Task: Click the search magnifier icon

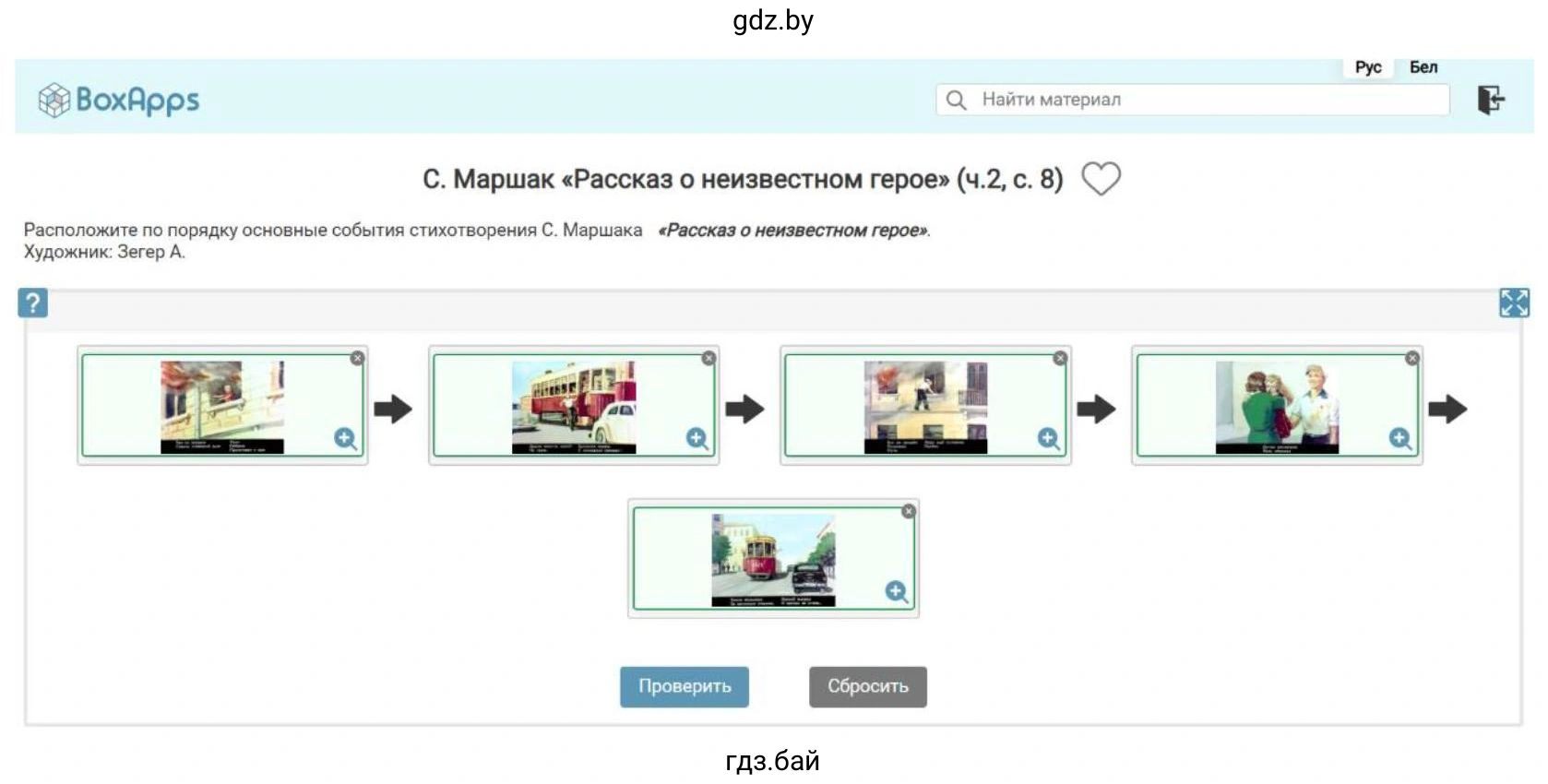Action: [x=957, y=100]
